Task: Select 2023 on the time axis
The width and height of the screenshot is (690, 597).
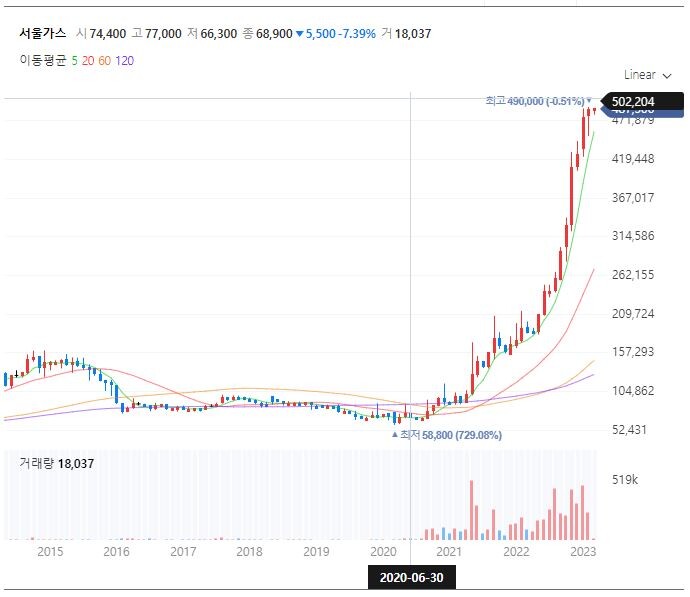Action: [582, 551]
